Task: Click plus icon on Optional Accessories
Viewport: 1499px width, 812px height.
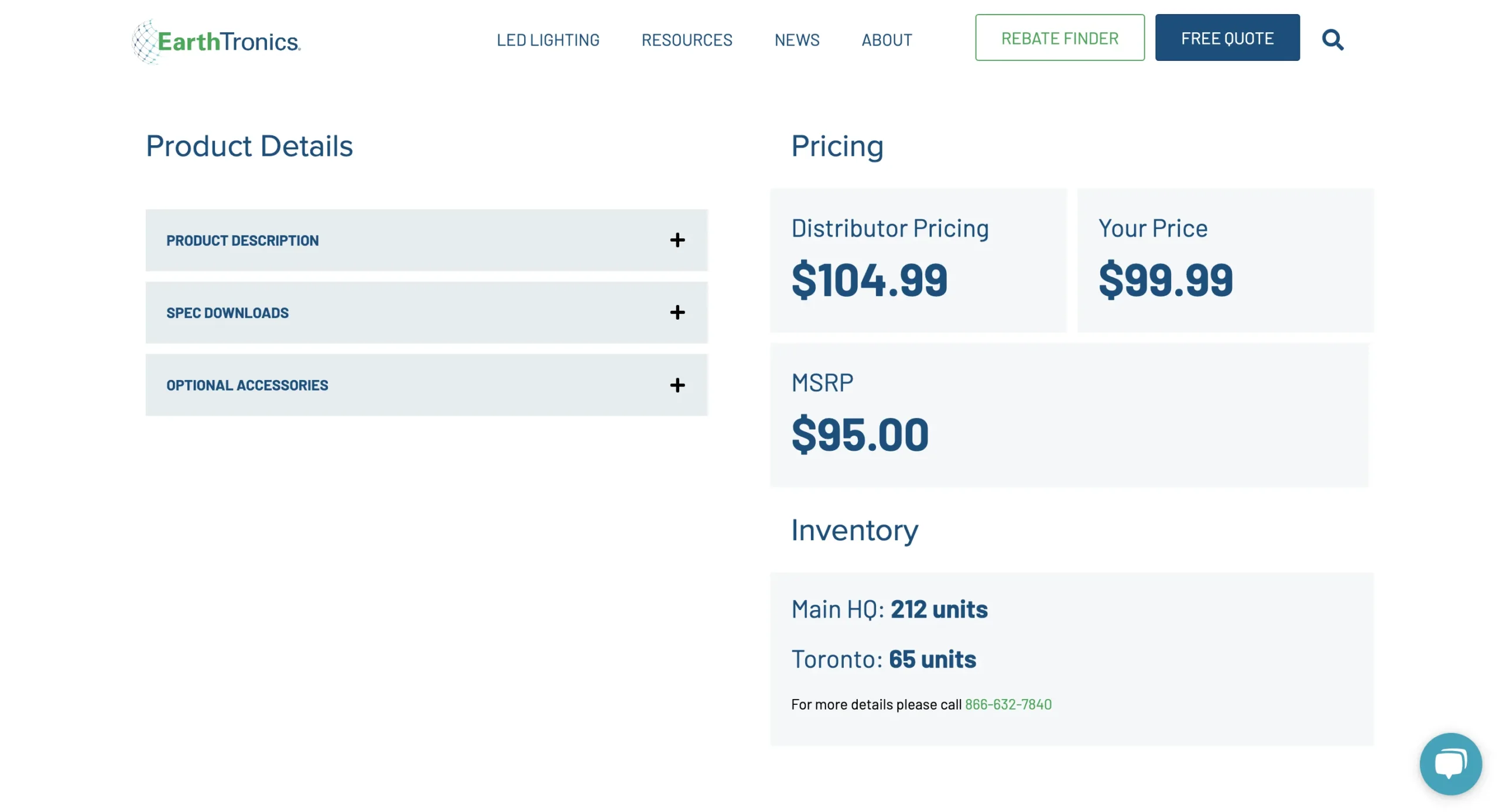Action: click(x=677, y=385)
